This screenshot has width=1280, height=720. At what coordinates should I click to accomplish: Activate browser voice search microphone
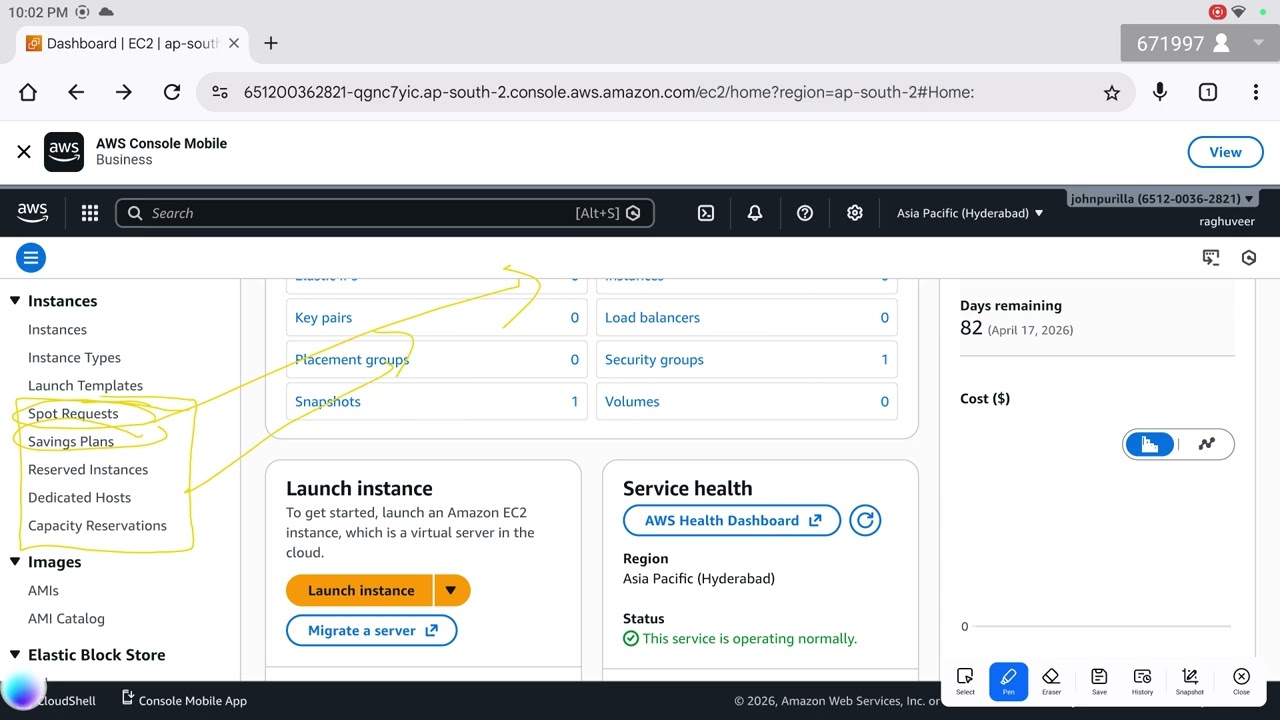point(1160,92)
